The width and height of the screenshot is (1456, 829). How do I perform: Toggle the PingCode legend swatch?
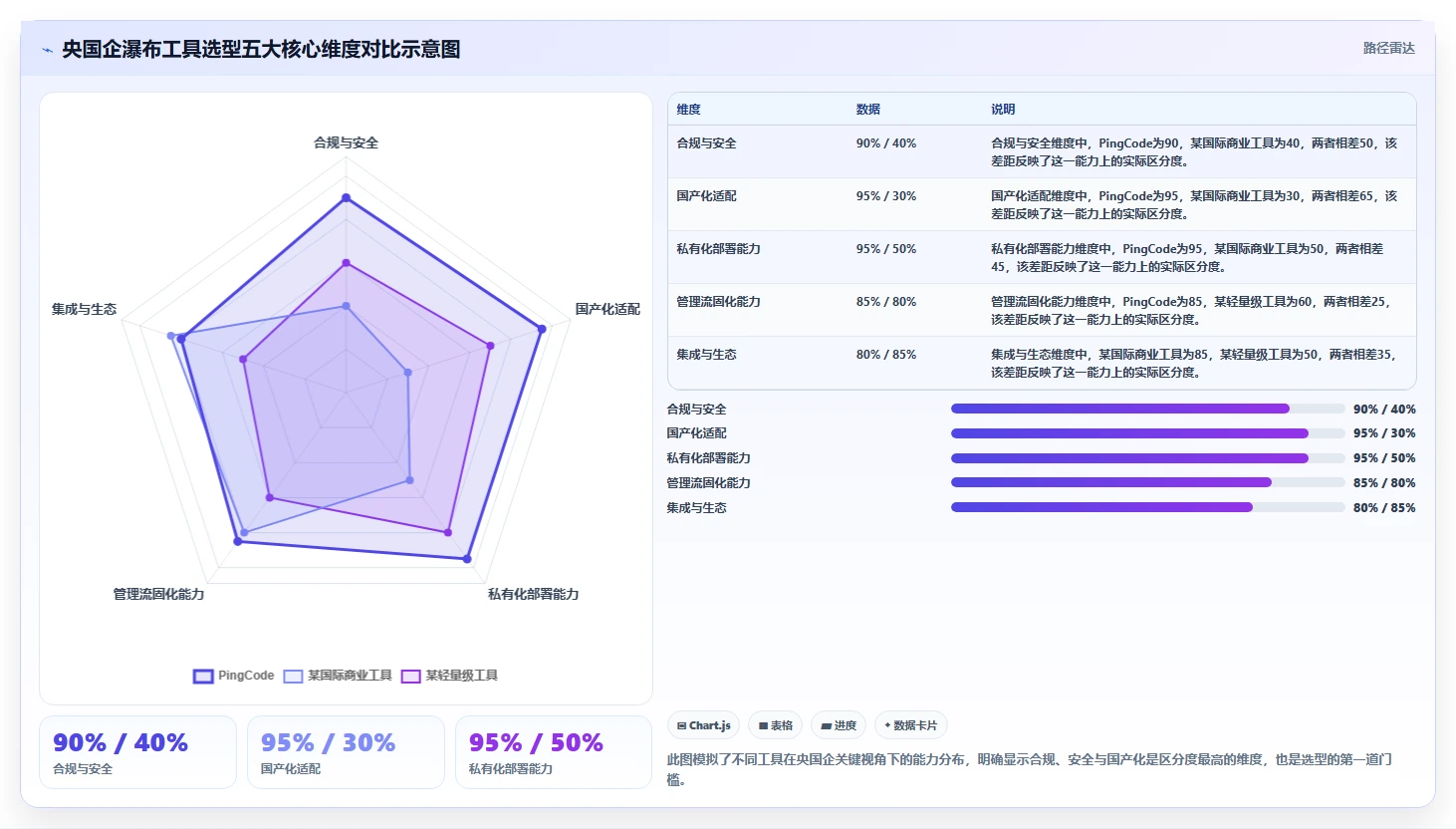(203, 676)
